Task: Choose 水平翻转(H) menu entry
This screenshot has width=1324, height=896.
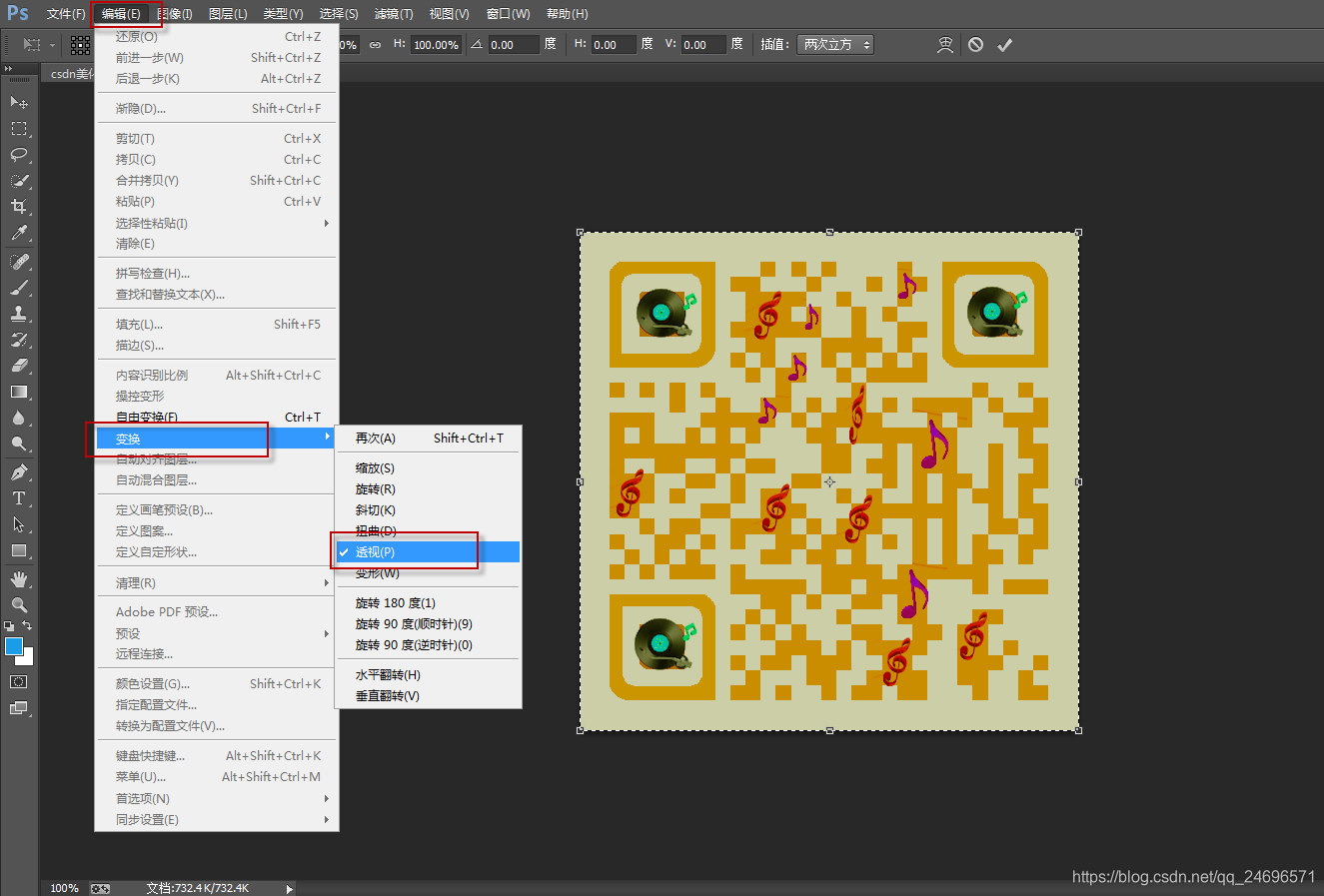Action: coord(428,675)
